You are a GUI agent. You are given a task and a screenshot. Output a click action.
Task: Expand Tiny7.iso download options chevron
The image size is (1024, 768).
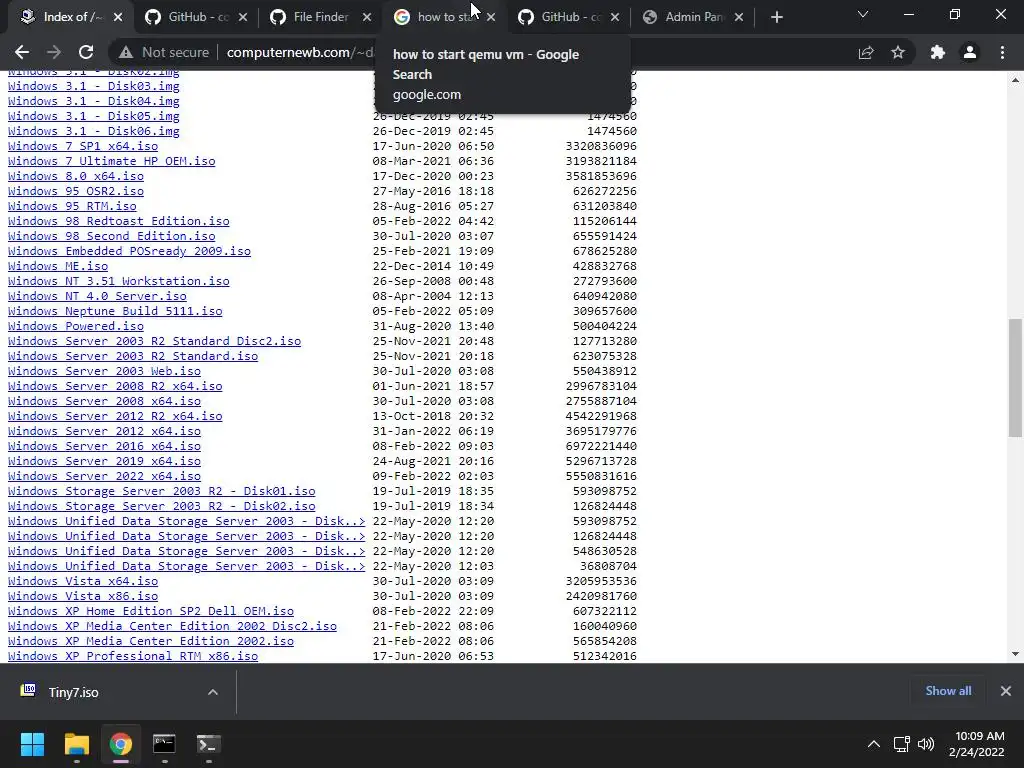(213, 692)
